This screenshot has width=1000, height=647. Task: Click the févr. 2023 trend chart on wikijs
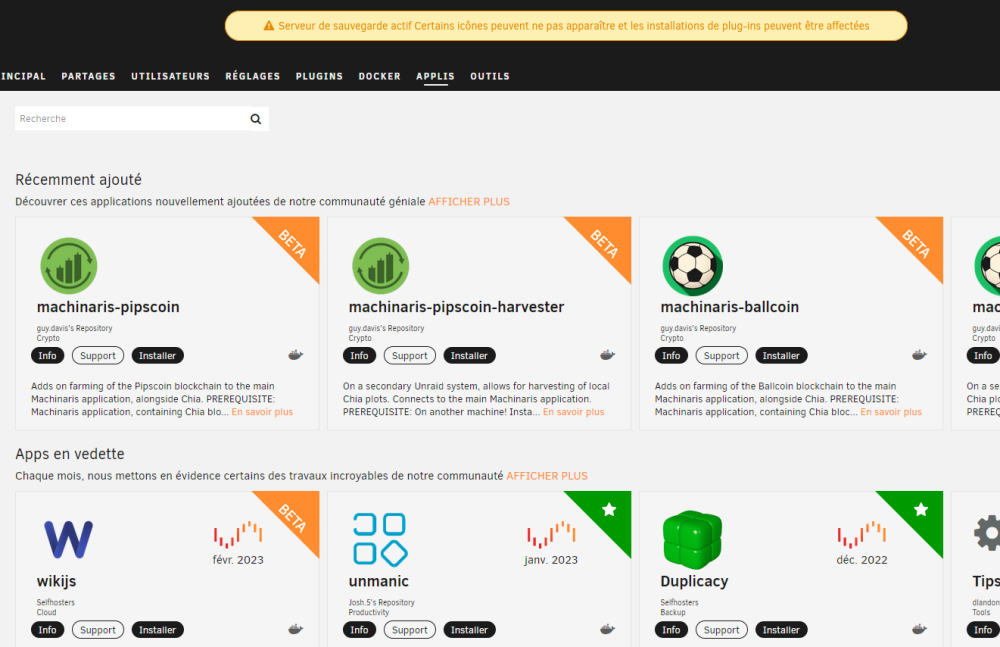coord(238,535)
